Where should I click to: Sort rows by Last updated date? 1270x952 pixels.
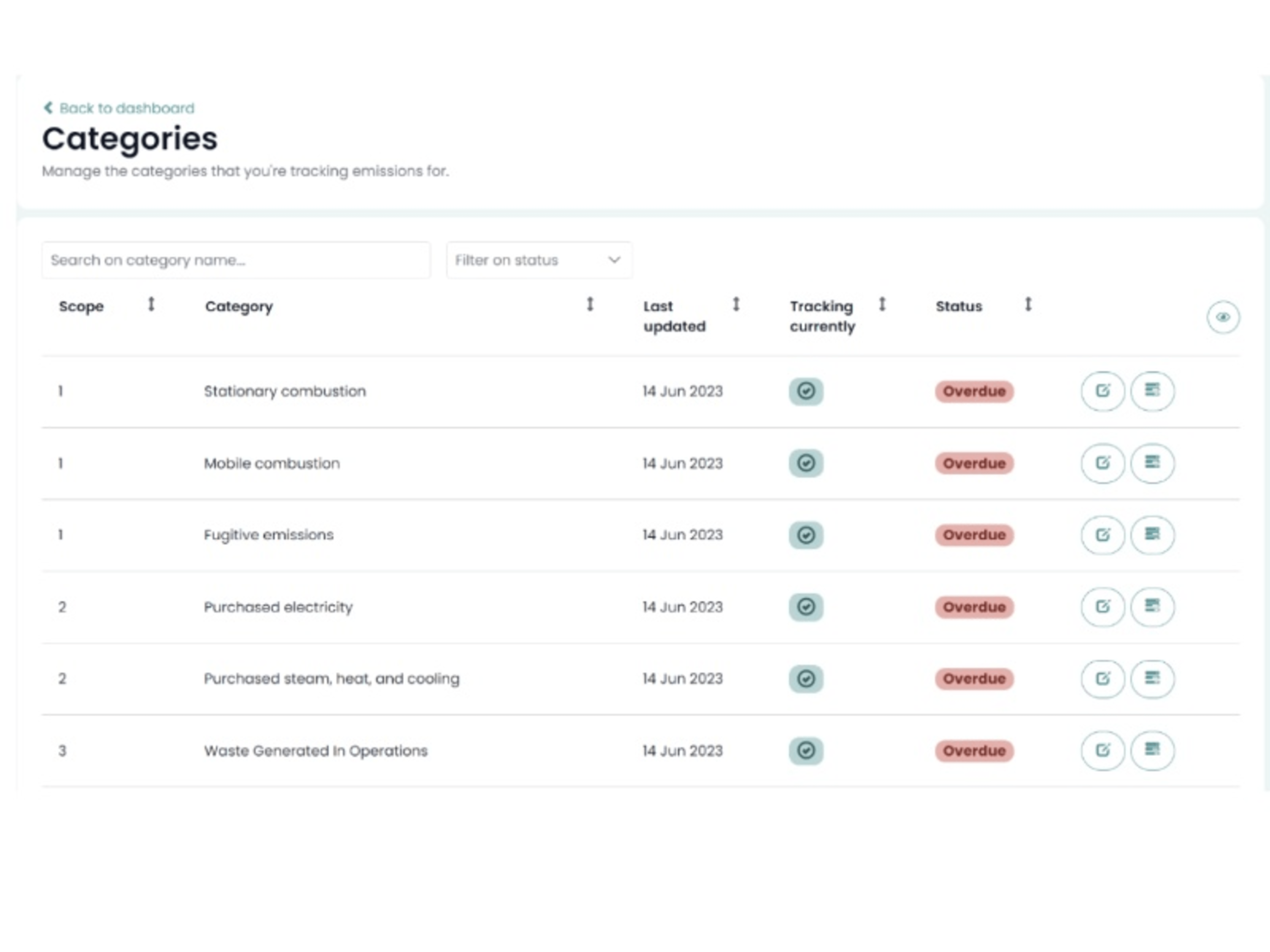coord(737,305)
